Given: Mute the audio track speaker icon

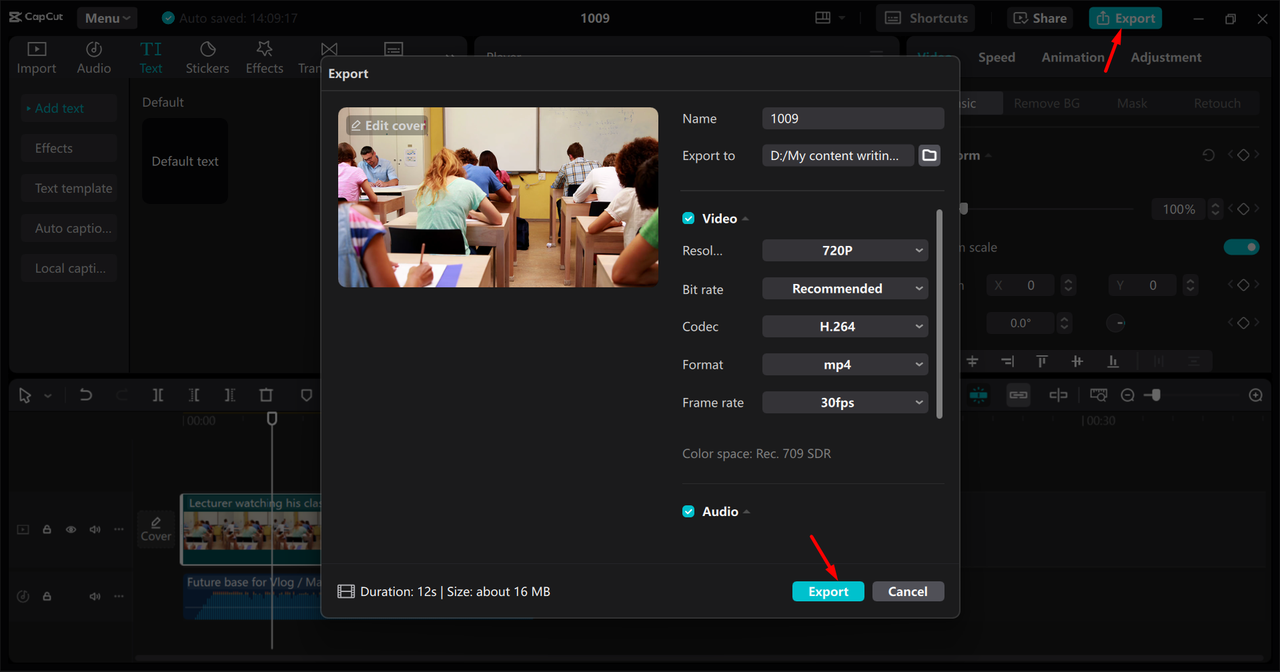Looking at the screenshot, I should (x=95, y=596).
